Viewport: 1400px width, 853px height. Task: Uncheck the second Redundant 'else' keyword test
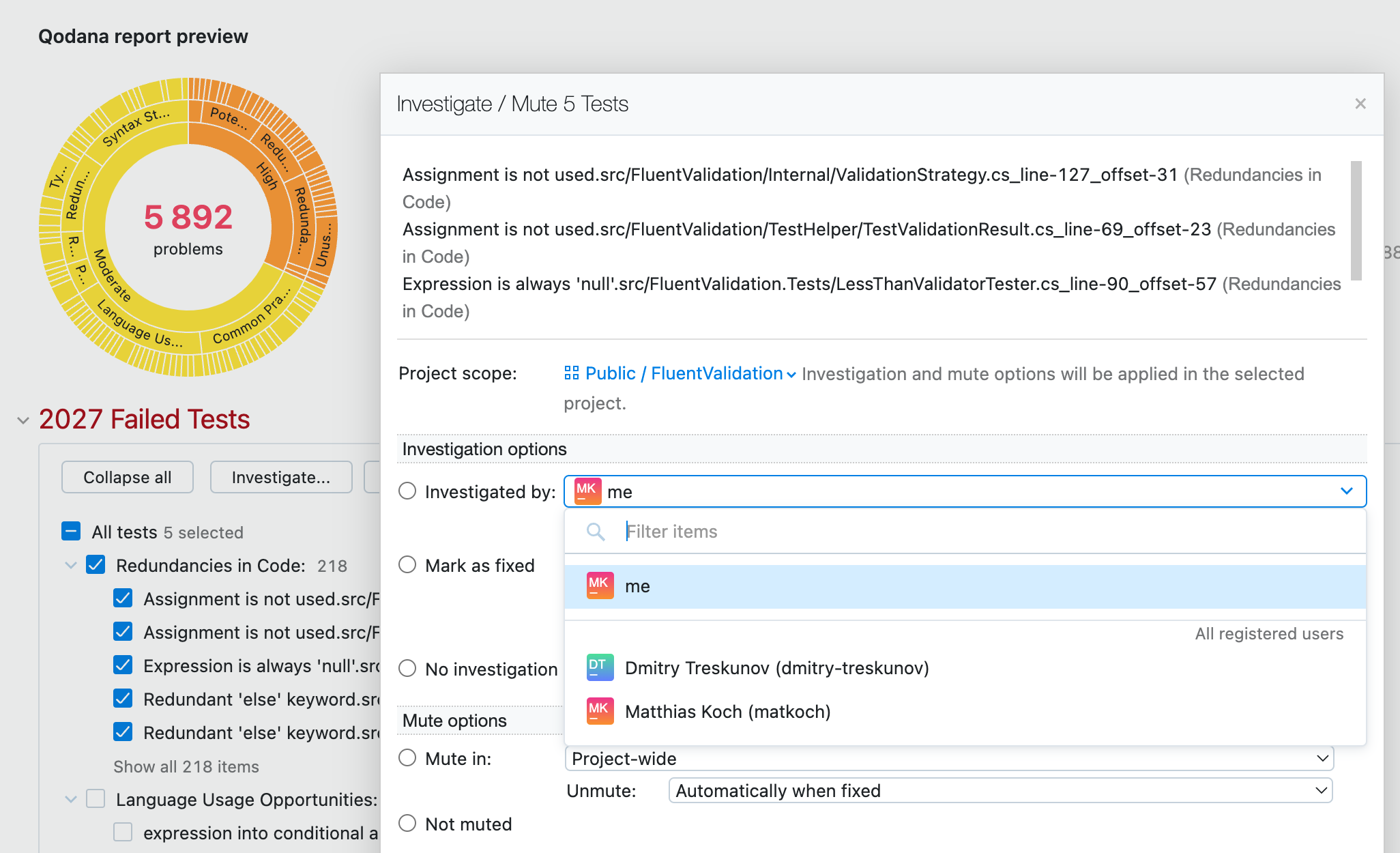123,732
